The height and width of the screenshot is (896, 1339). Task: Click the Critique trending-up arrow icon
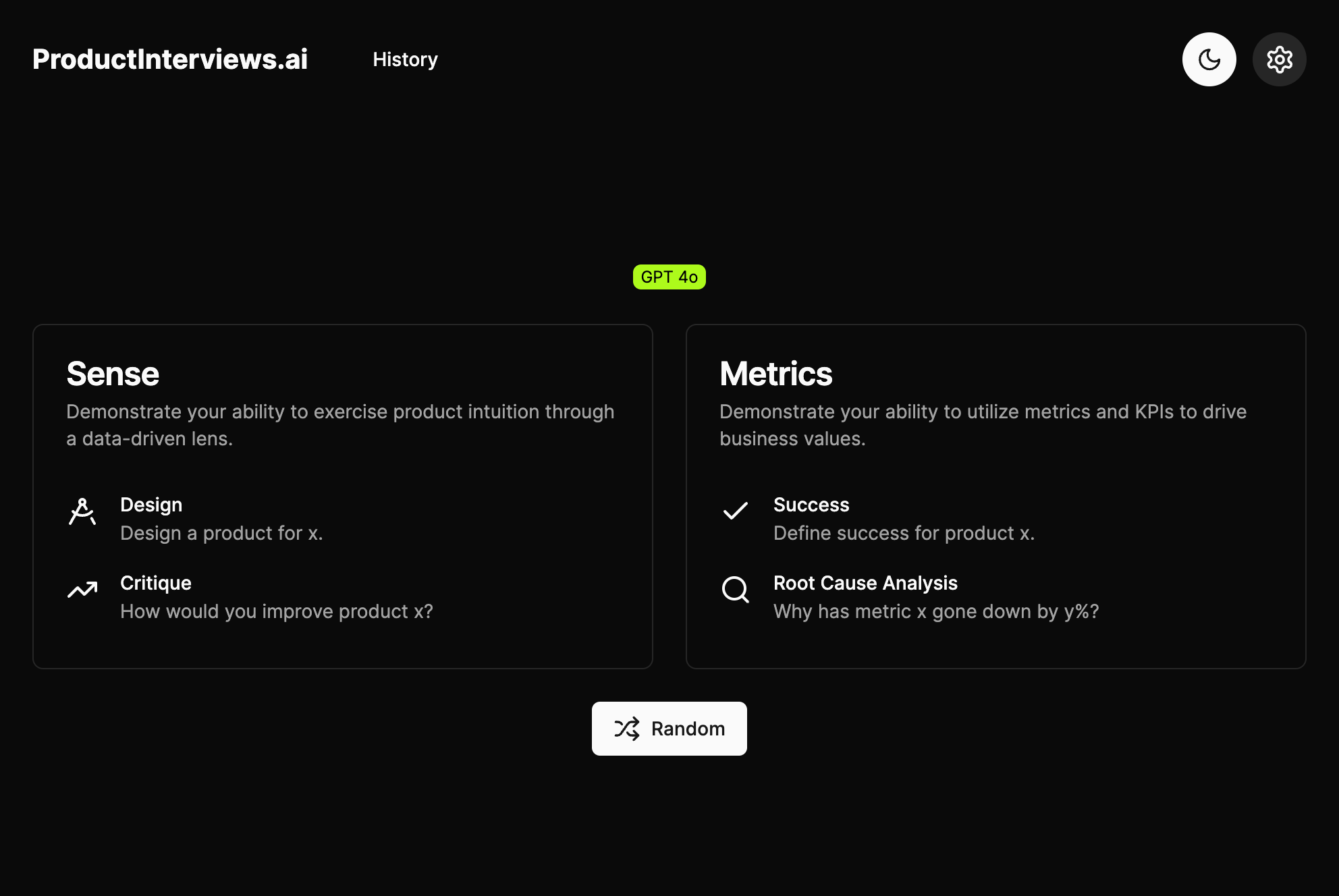[x=82, y=590]
